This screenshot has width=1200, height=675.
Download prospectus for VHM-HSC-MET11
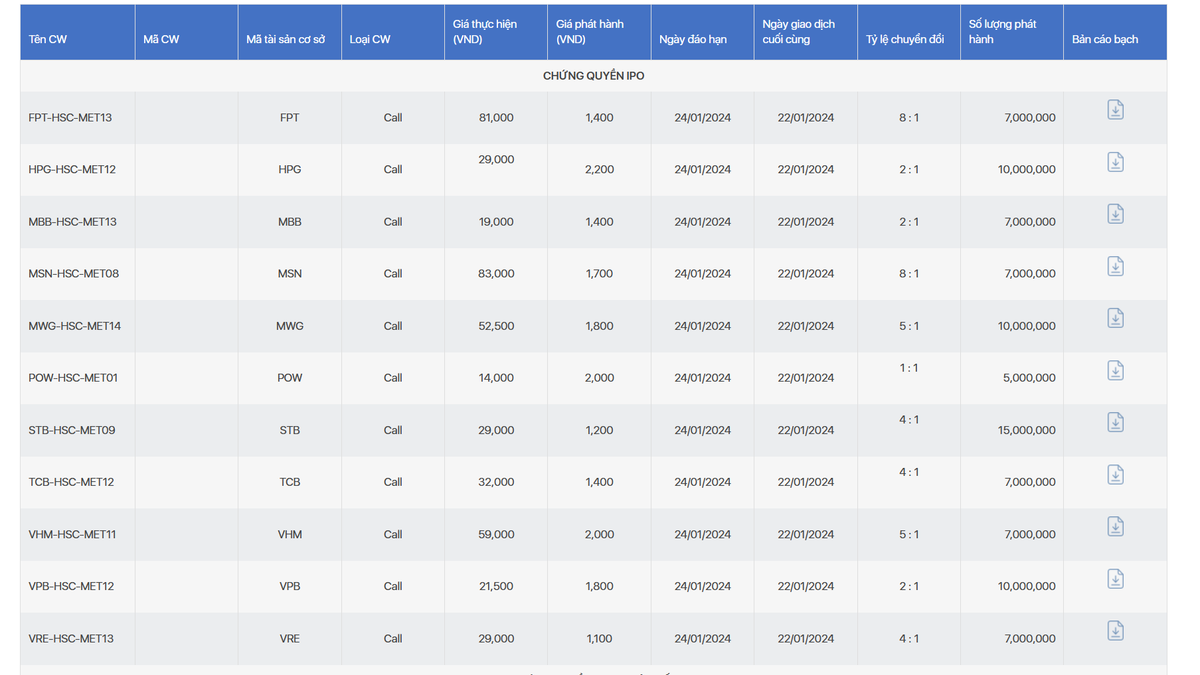(1115, 527)
